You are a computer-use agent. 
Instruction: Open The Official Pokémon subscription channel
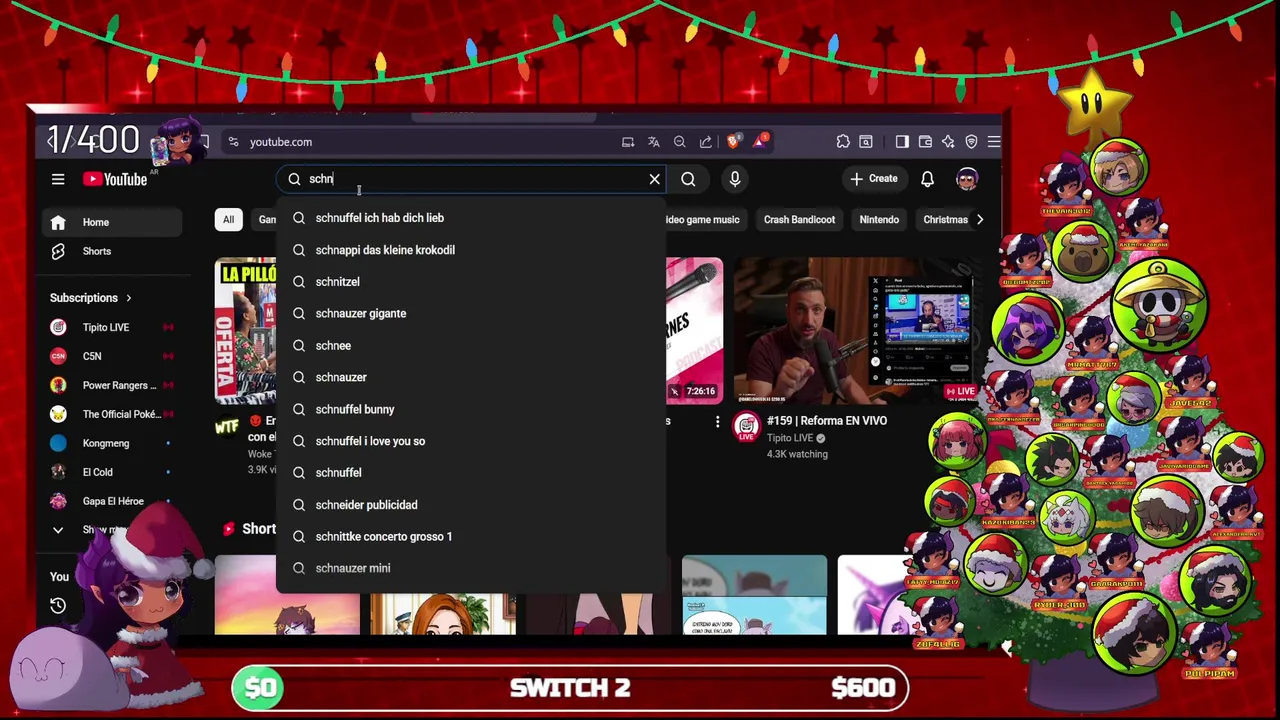pos(112,414)
